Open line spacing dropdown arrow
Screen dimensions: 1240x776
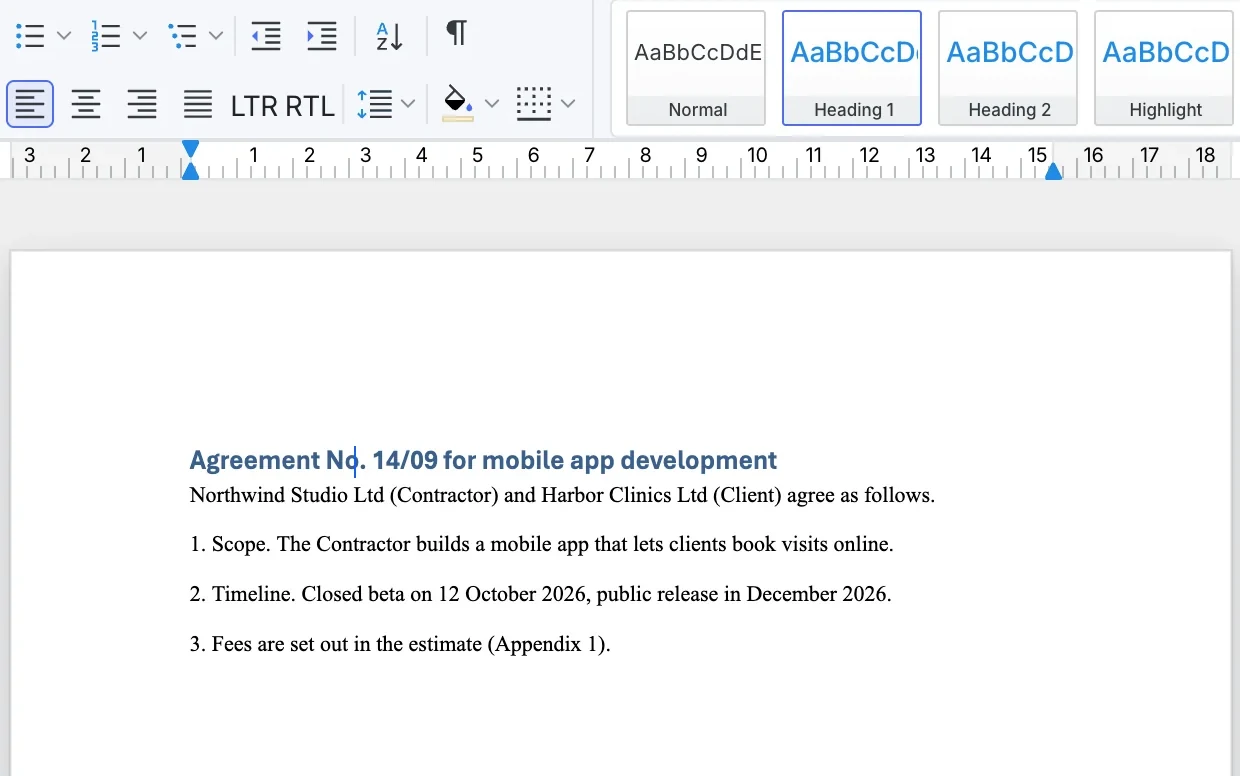(408, 103)
